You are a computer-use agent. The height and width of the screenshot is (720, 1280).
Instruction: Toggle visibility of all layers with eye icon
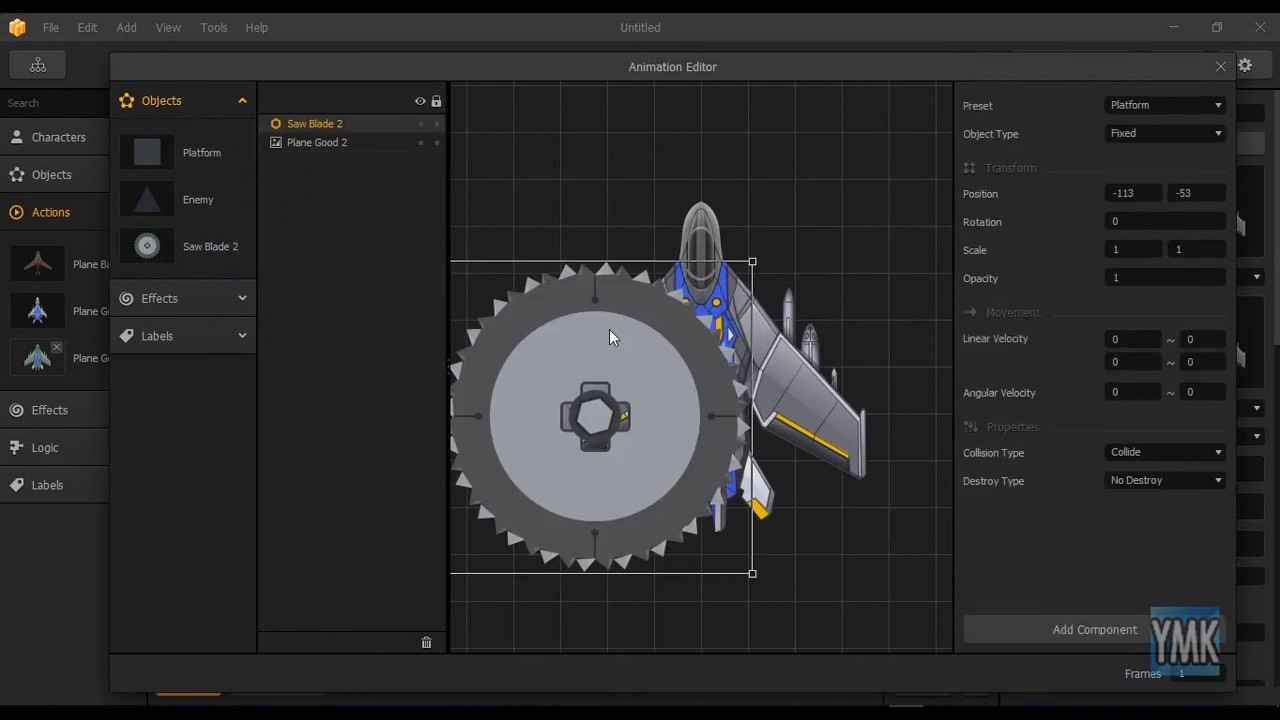click(420, 101)
